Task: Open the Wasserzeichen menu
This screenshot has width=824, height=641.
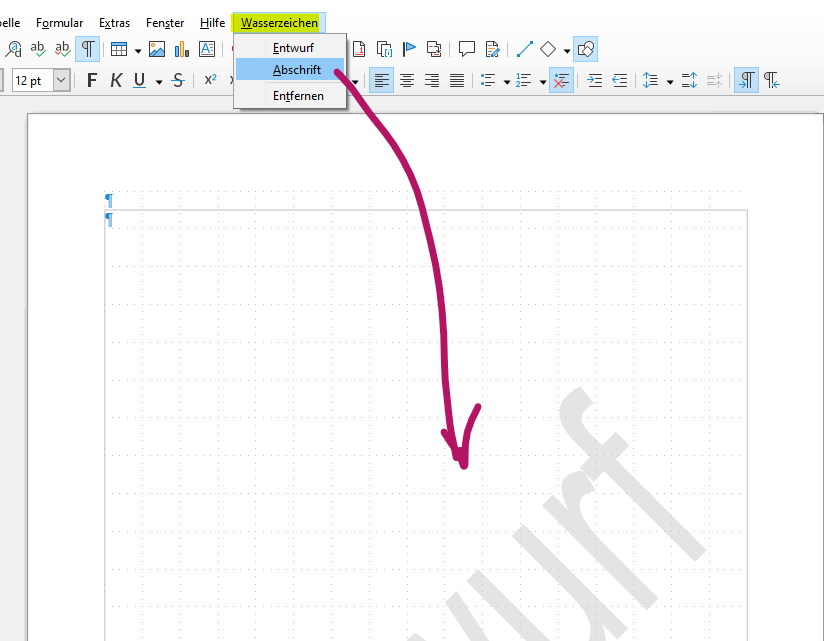Action: click(x=279, y=23)
